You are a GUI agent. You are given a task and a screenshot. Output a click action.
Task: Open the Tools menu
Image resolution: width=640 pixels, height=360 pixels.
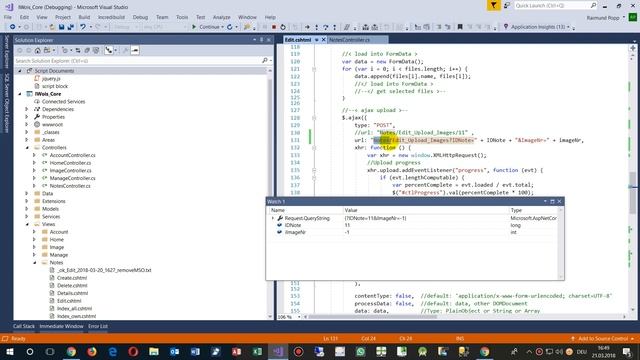(182, 17)
